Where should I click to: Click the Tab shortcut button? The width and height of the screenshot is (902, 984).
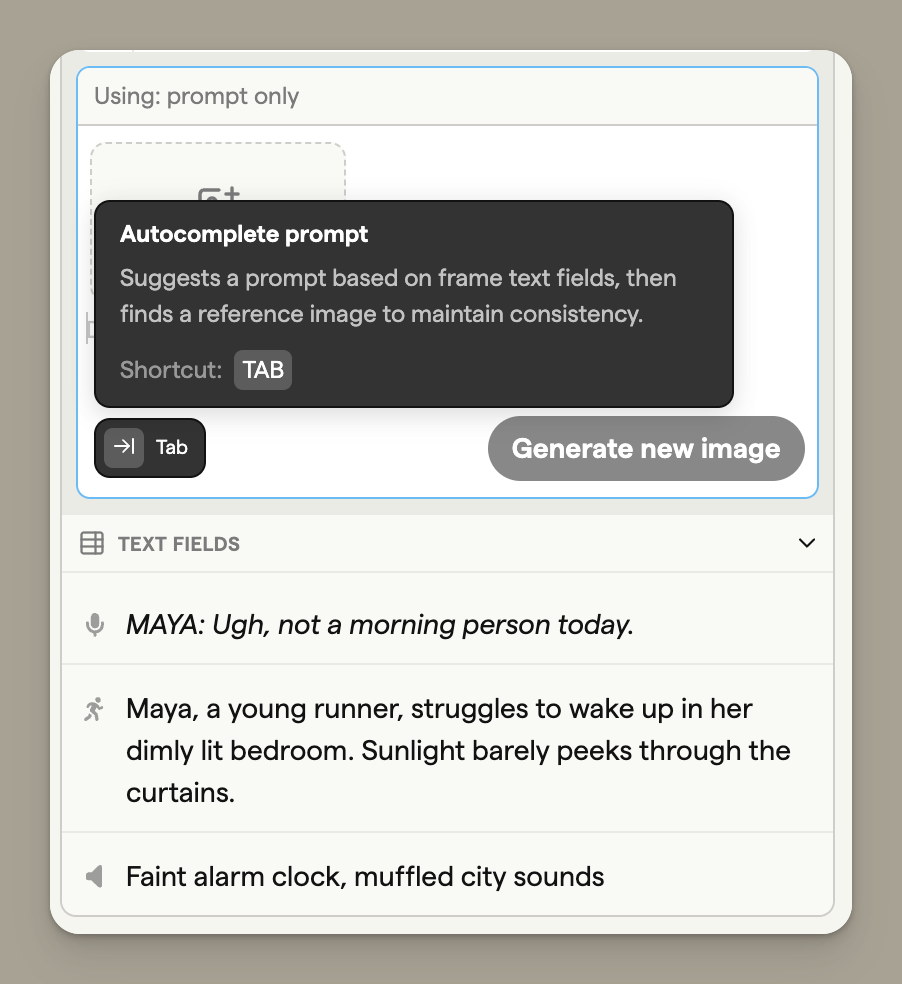pos(149,448)
